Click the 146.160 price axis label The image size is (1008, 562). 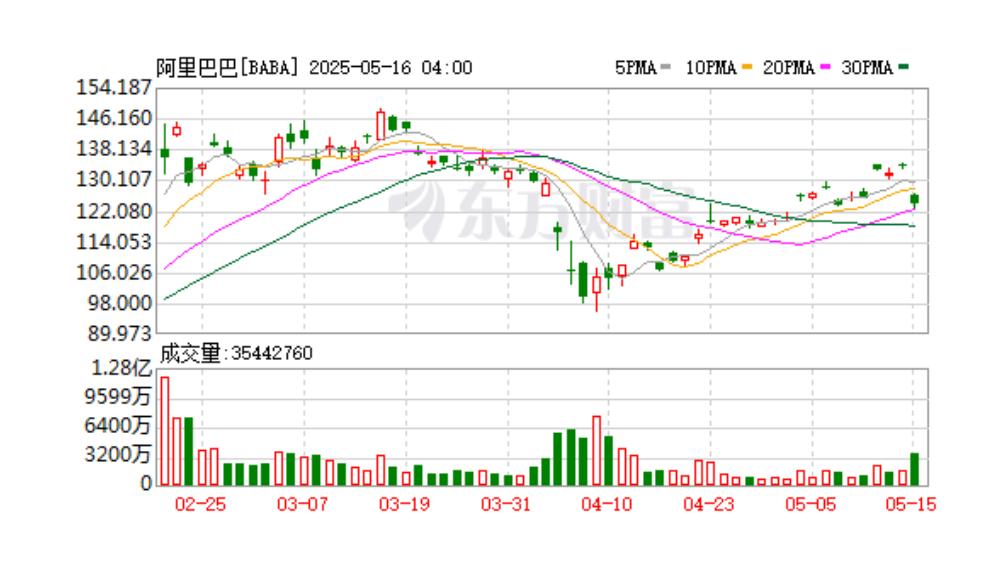[114, 118]
